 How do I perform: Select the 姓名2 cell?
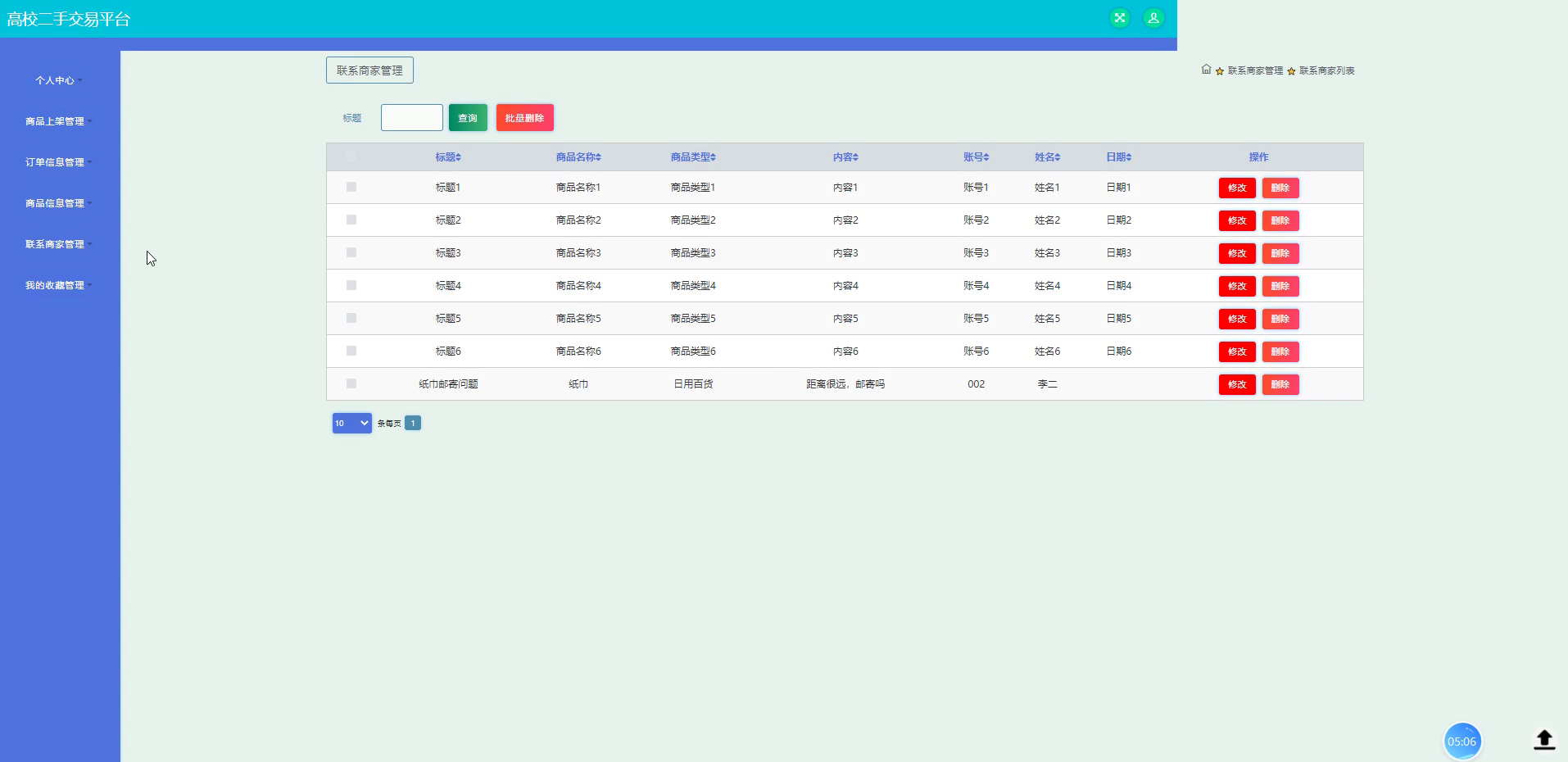tap(1047, 220)
